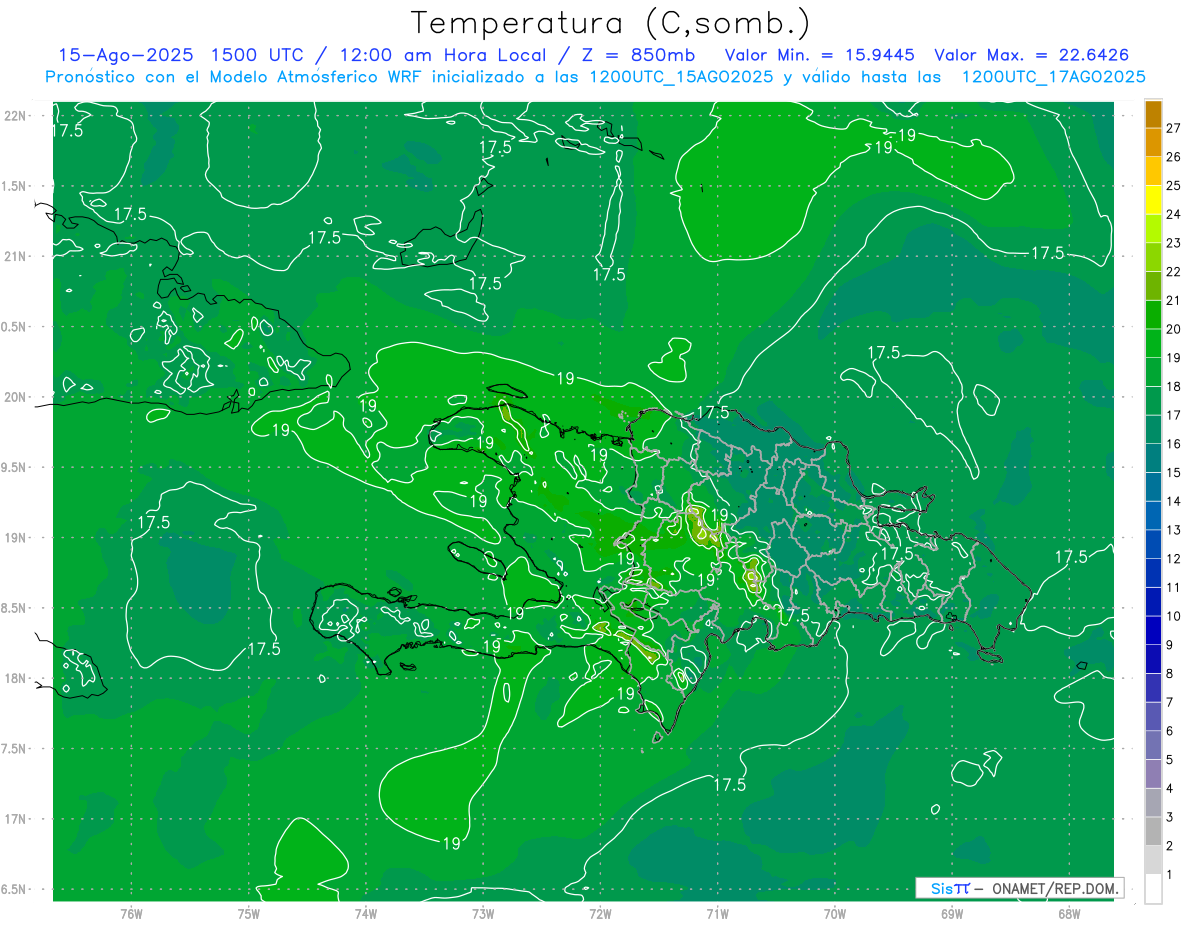Click the "8.5N" latitude axis label

coord(14,608)
